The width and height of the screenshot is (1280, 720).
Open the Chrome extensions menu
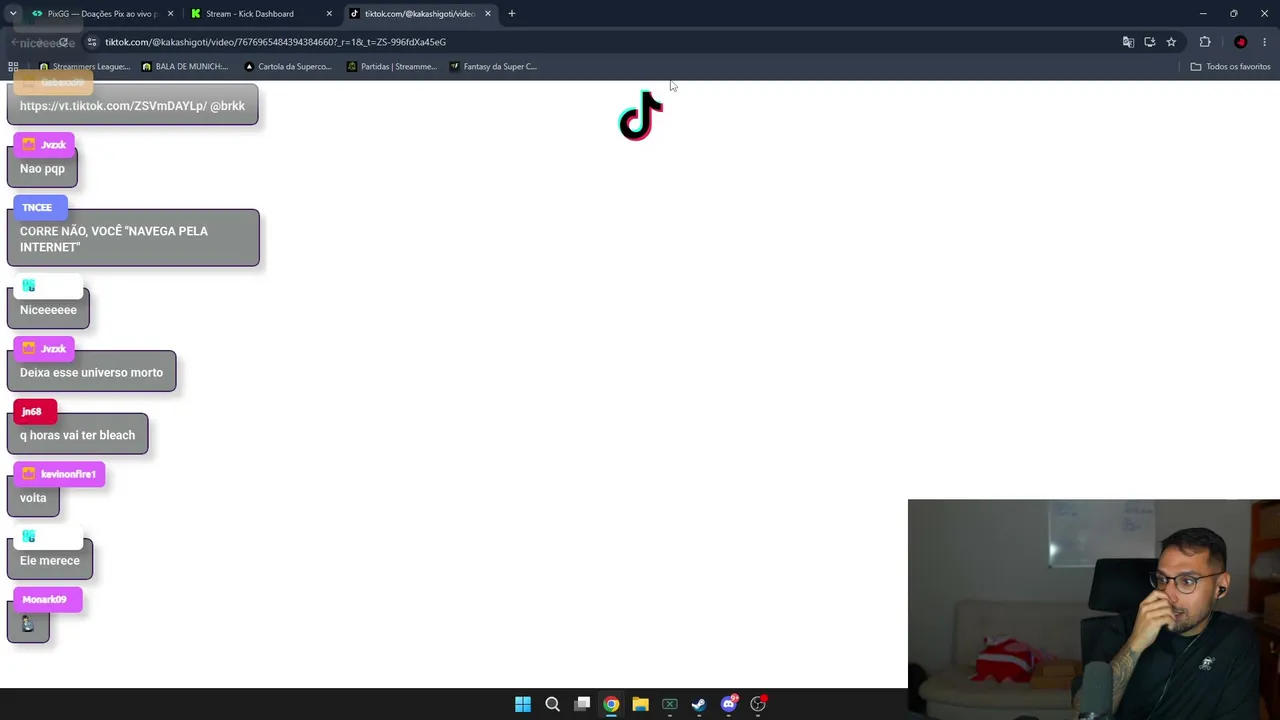pos(1205,42)
